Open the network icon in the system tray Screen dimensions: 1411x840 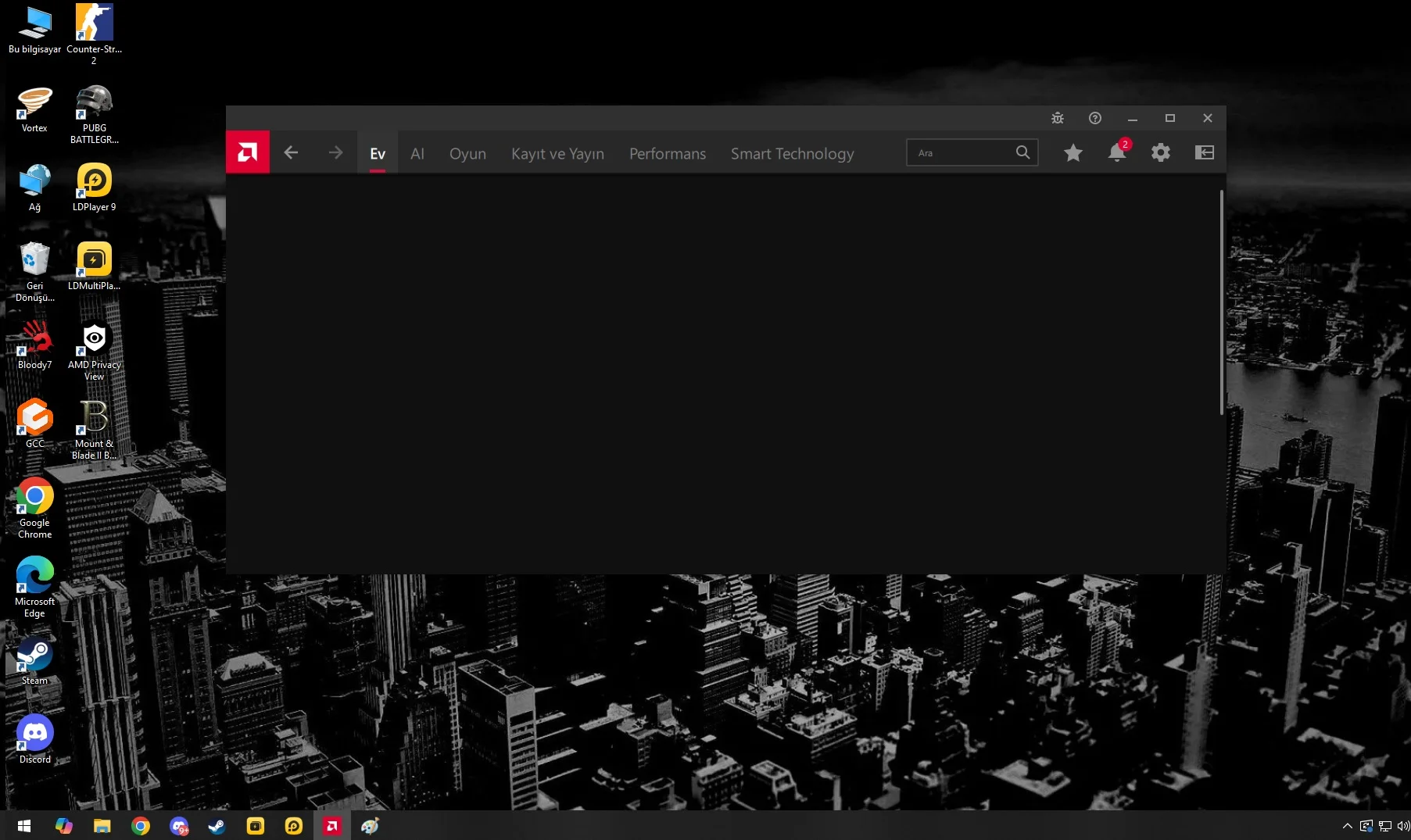[1384, 826]
